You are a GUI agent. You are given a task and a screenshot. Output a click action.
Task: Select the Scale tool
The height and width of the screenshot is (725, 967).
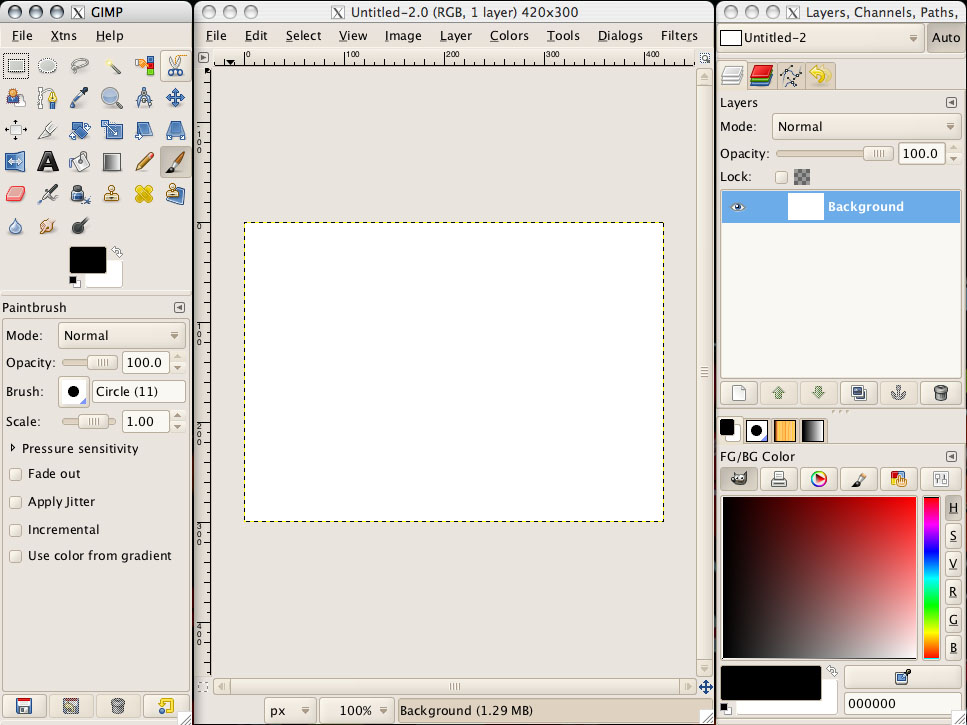pos(112,130)
